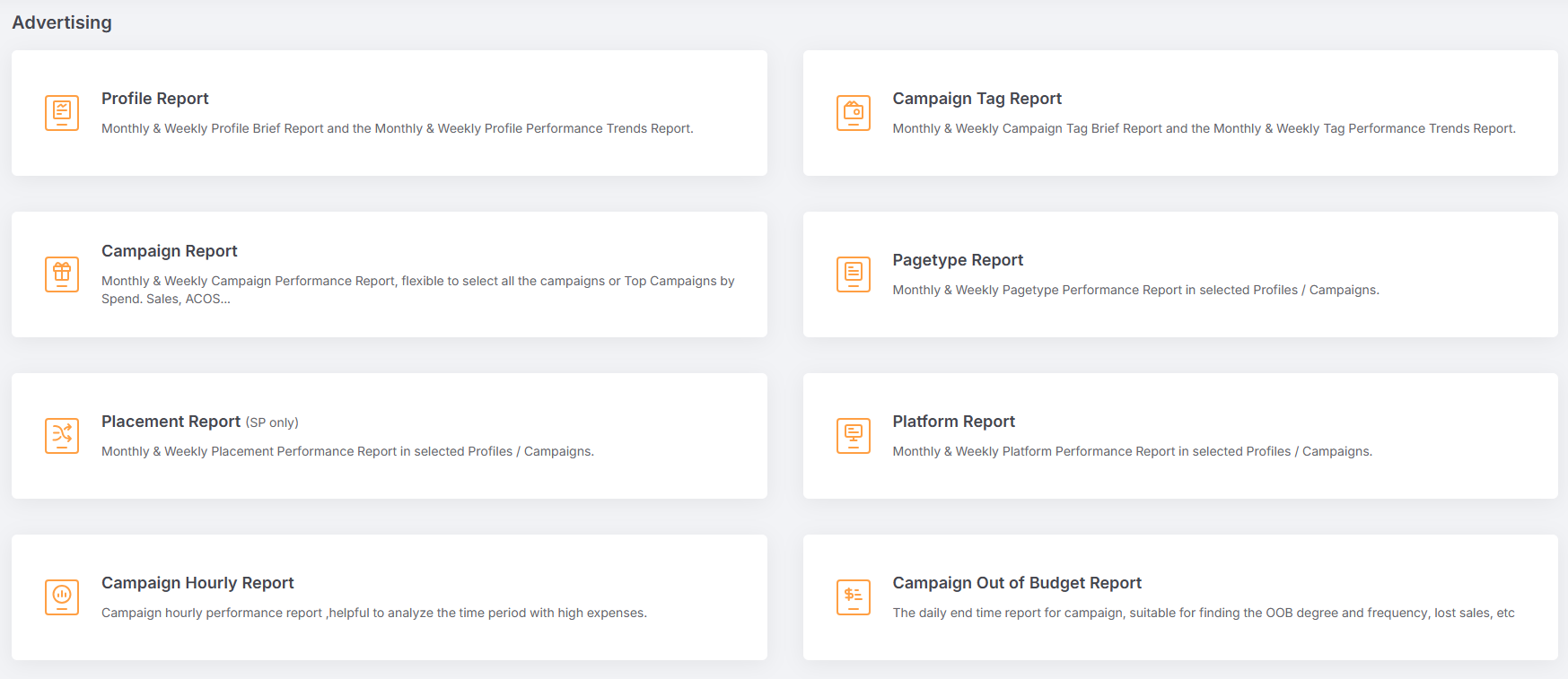Click the Out of Budget dollar icon
The width and height of the screenshot is (1568, 679).
tap(853, 596)
